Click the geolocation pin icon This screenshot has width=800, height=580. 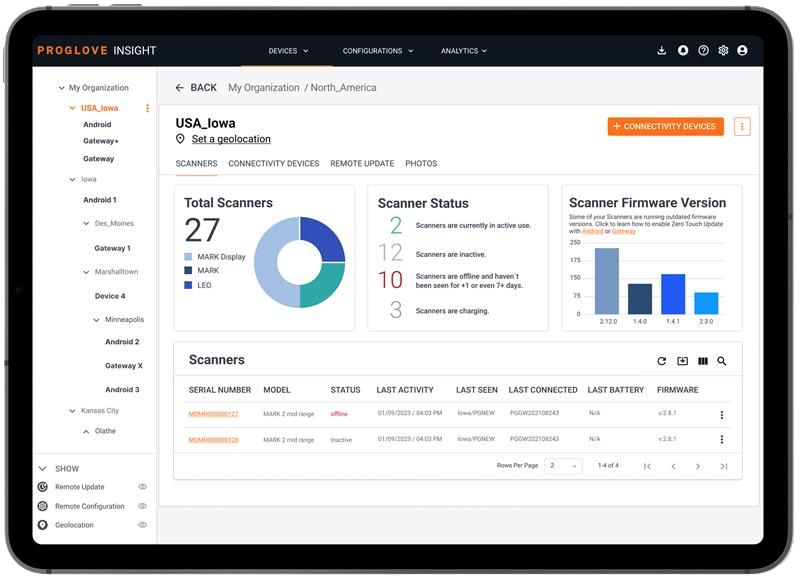coord(180,139)
